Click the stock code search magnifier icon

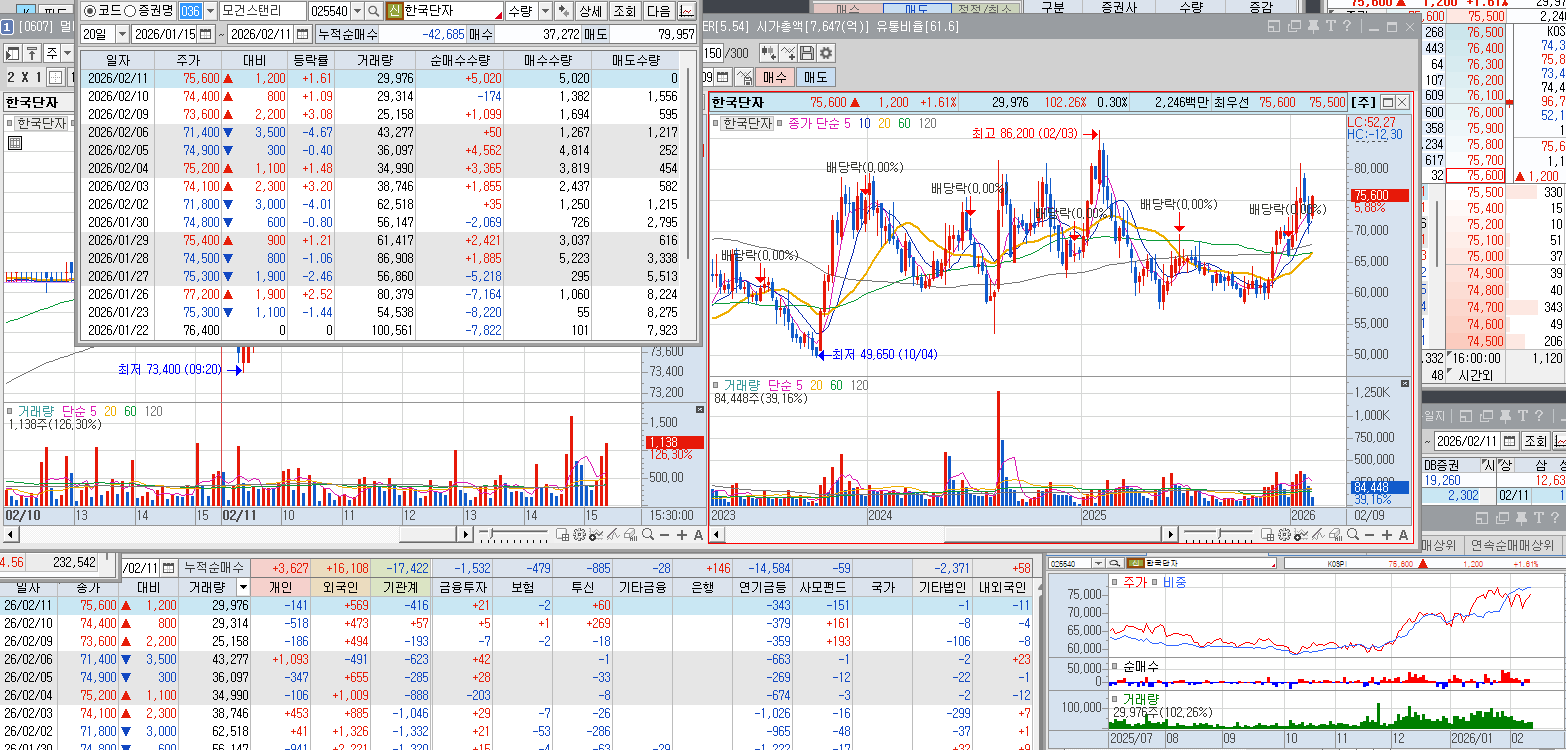click(x=373, y=11)
